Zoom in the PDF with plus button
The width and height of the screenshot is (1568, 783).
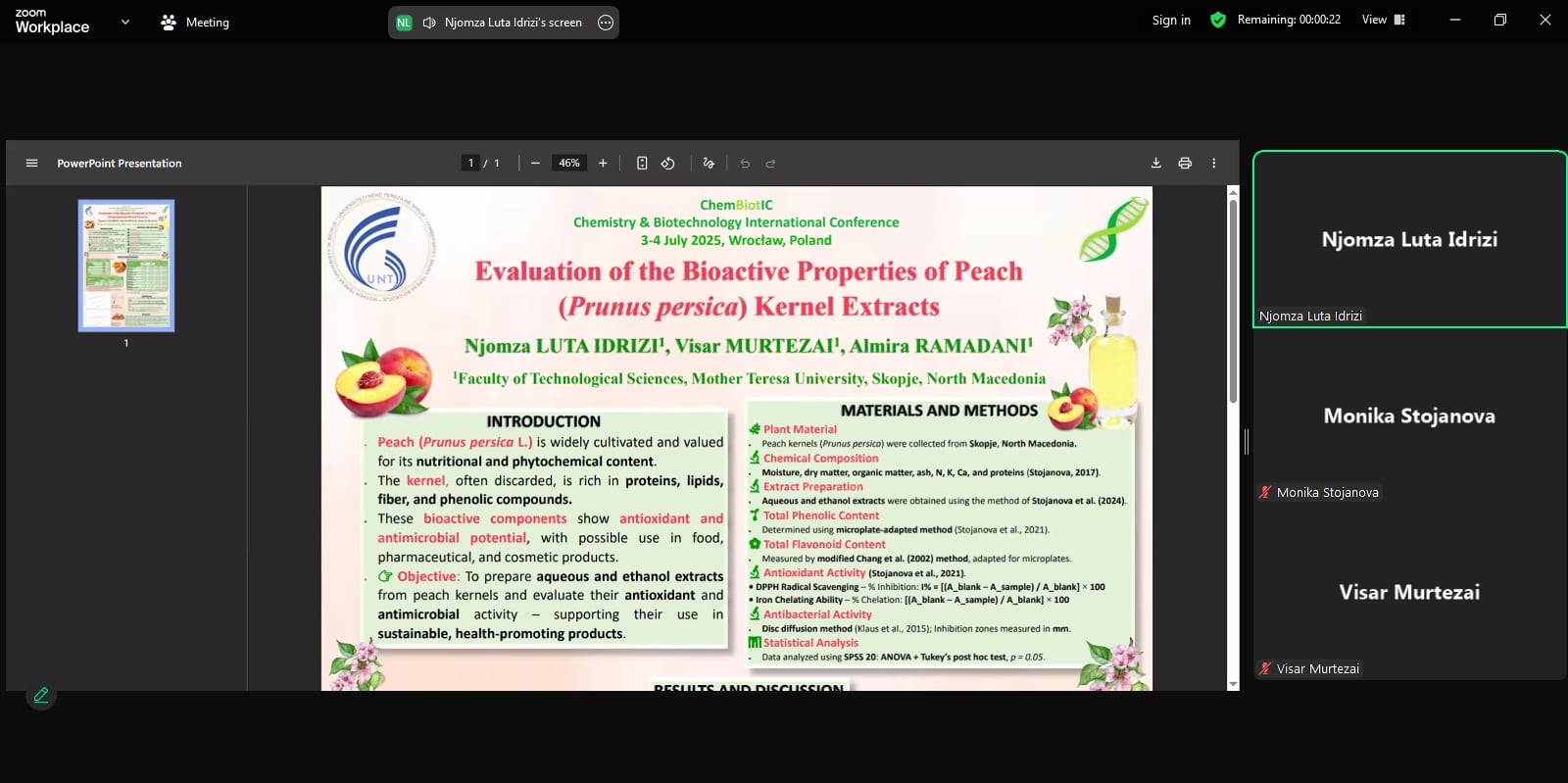tap(603, 164)
